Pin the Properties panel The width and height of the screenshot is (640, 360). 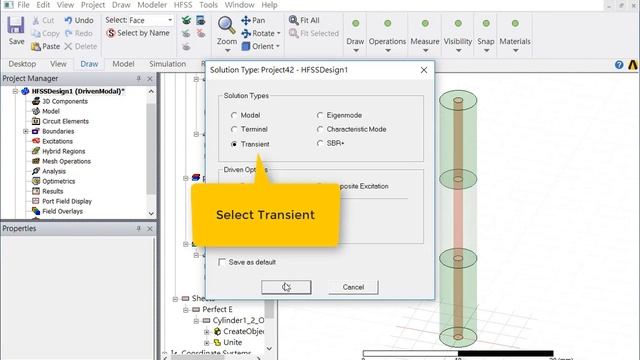pos(139,229)
